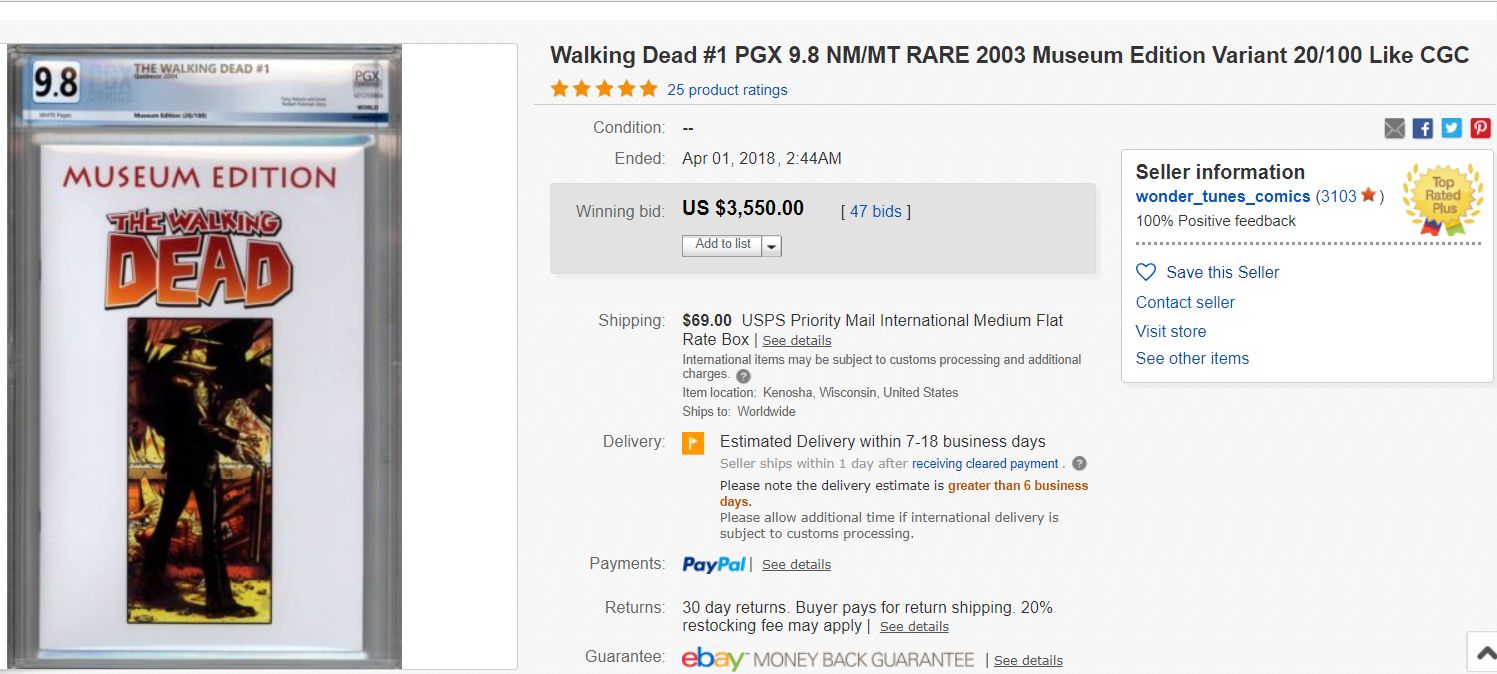
Task: Share listing on Twitter
Action: click(1452, 128)
